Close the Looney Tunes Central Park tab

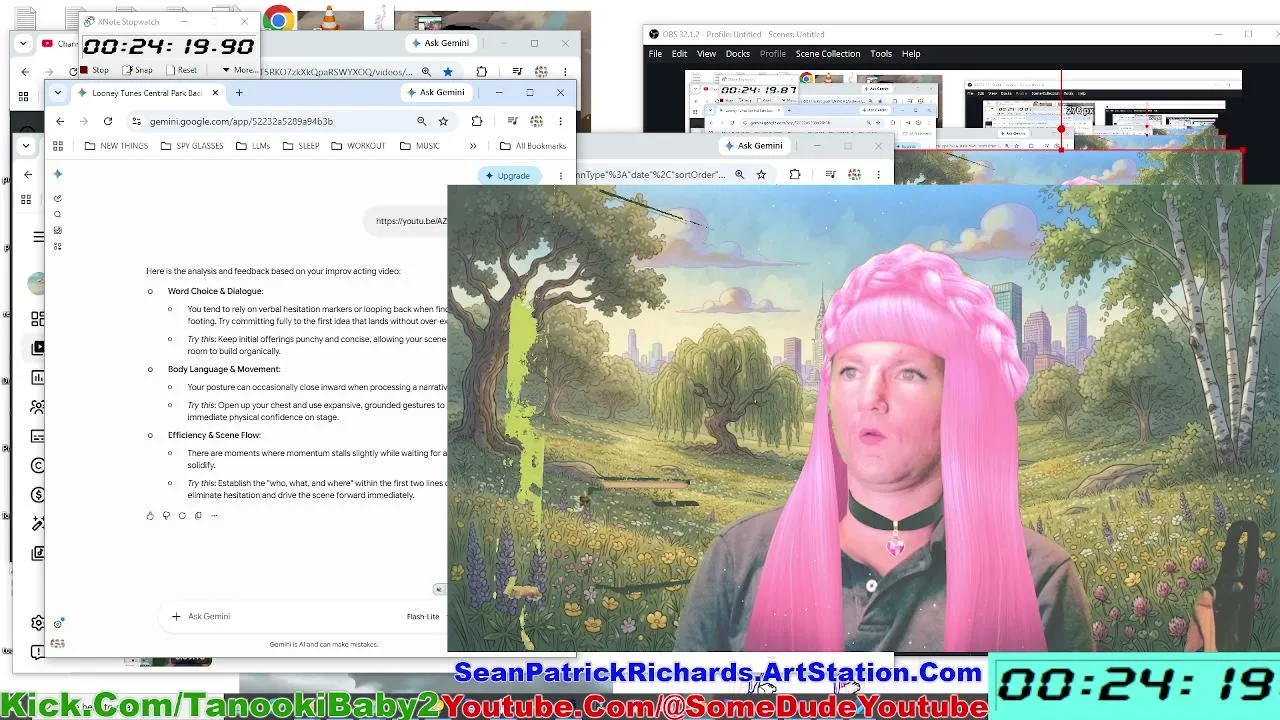(215, 93)
